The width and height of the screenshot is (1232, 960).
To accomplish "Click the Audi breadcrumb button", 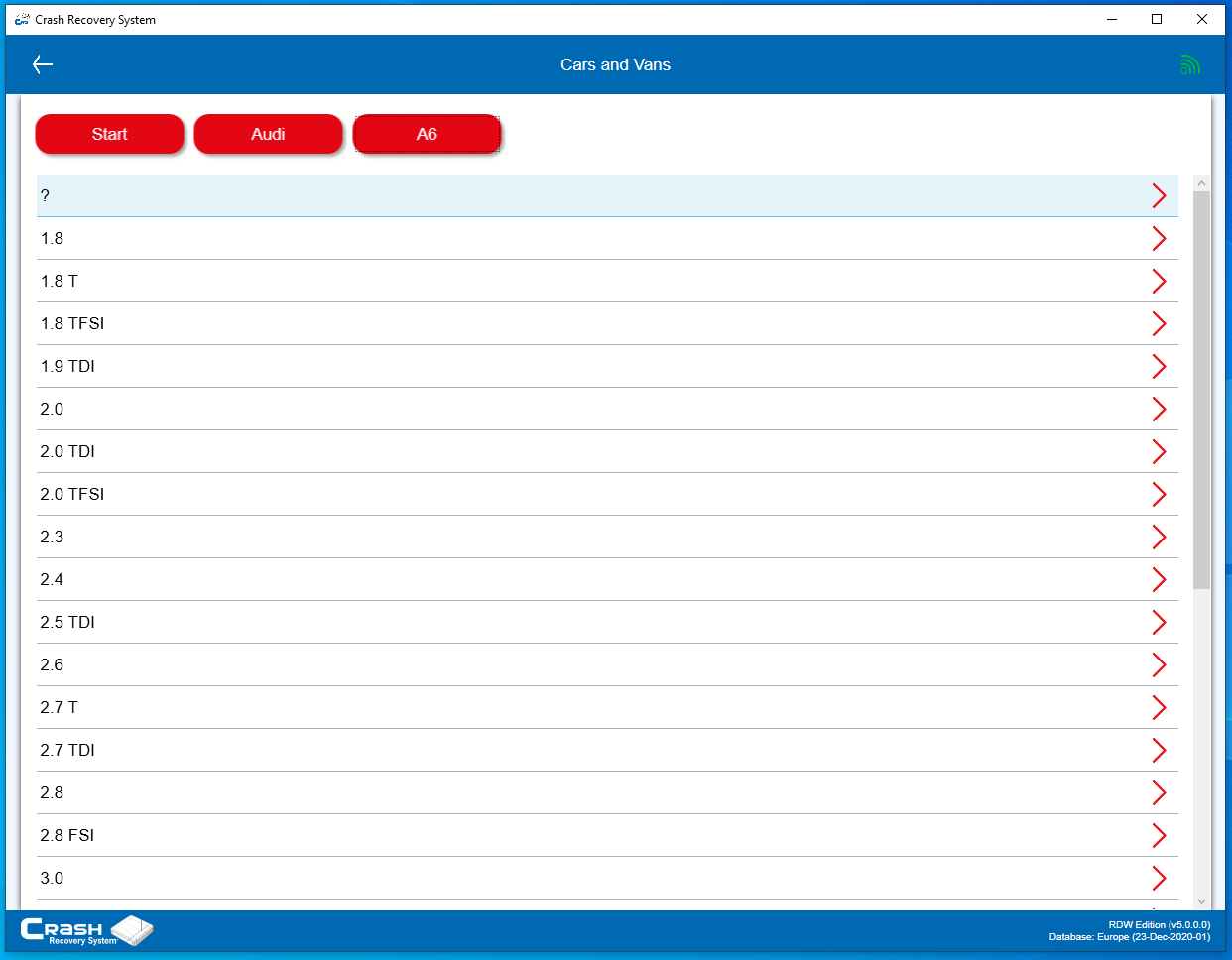I will point(268,134).
